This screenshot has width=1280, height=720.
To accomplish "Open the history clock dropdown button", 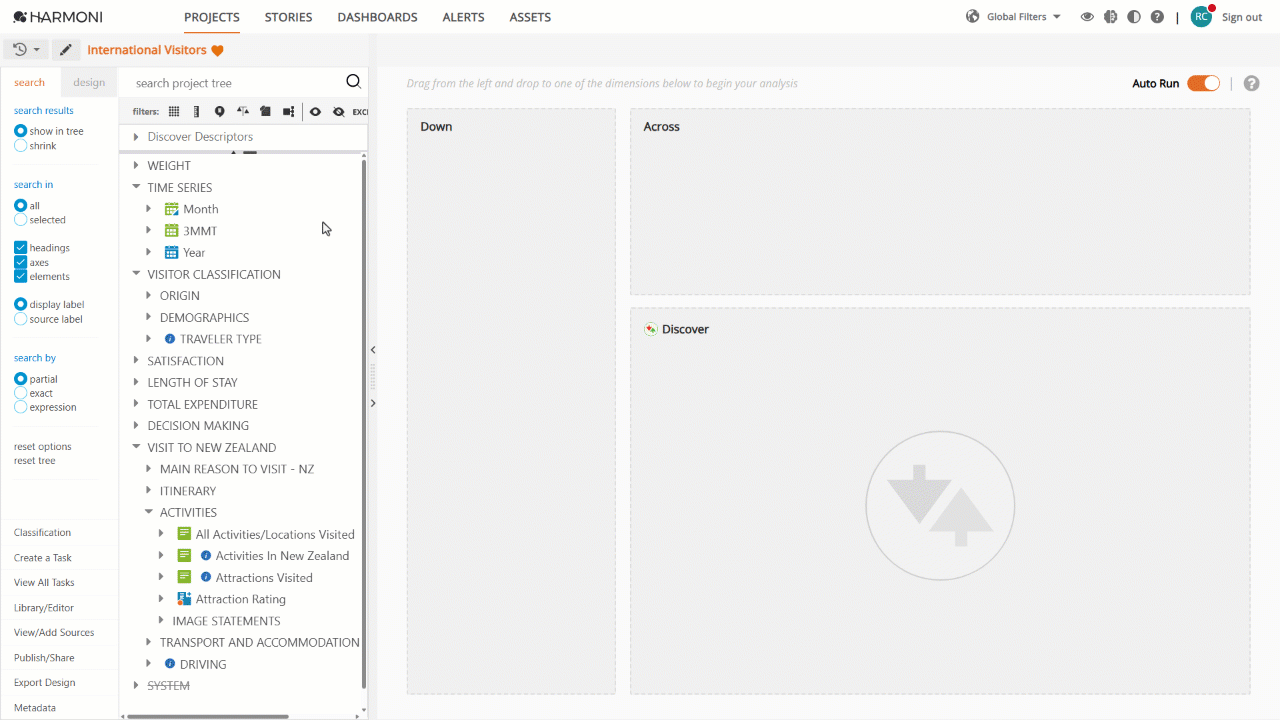I will tap(27, 49).
